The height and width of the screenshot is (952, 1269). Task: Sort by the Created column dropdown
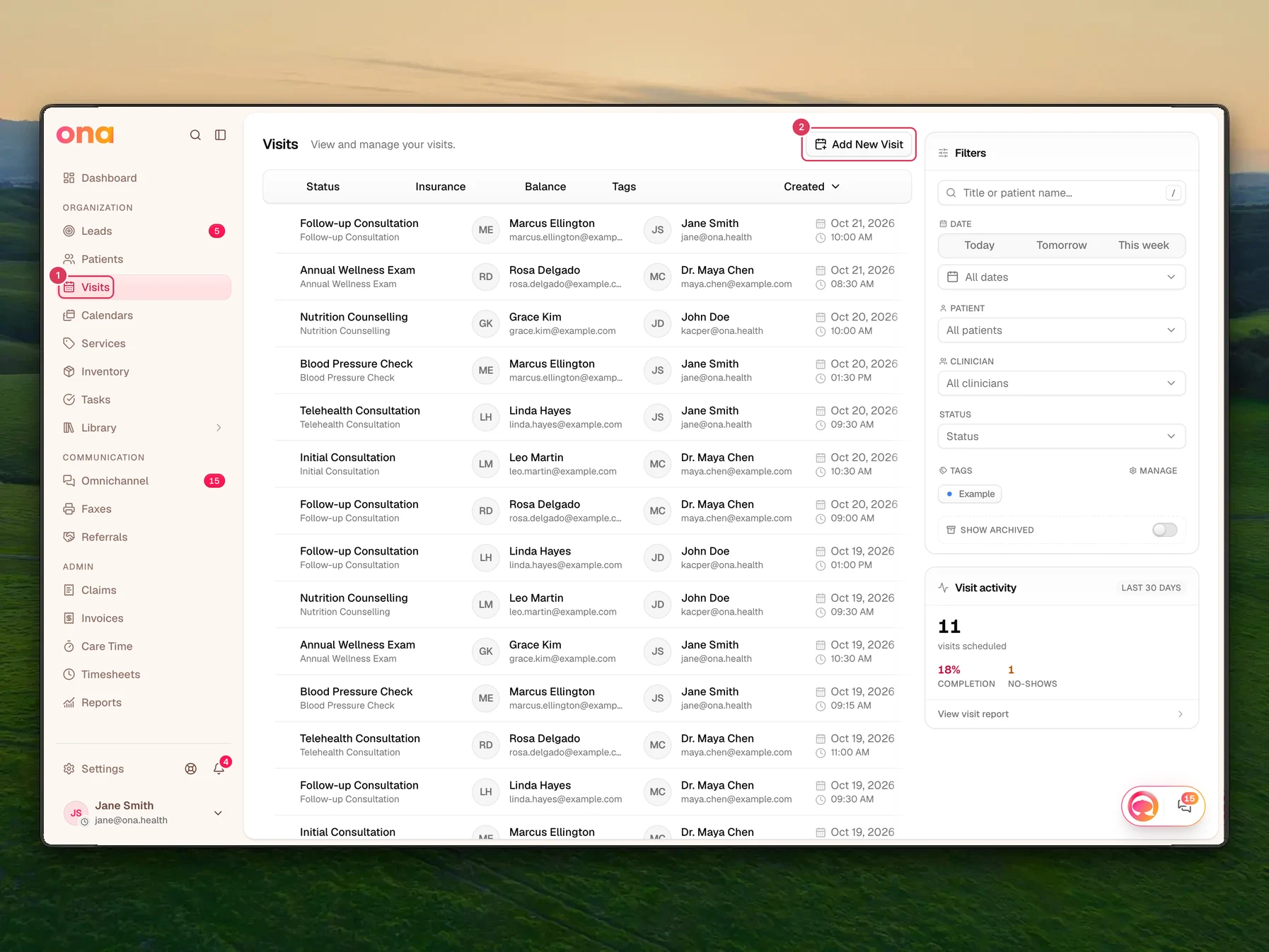(811, 187)
